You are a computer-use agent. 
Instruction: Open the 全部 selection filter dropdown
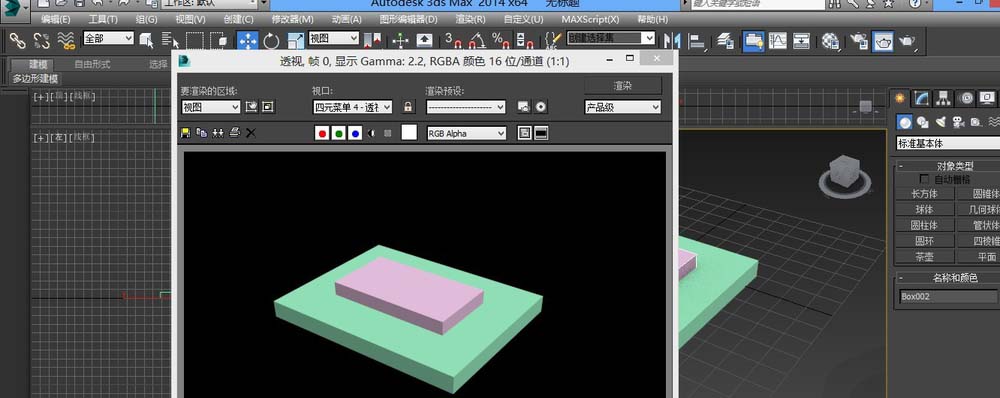[108, 39]
